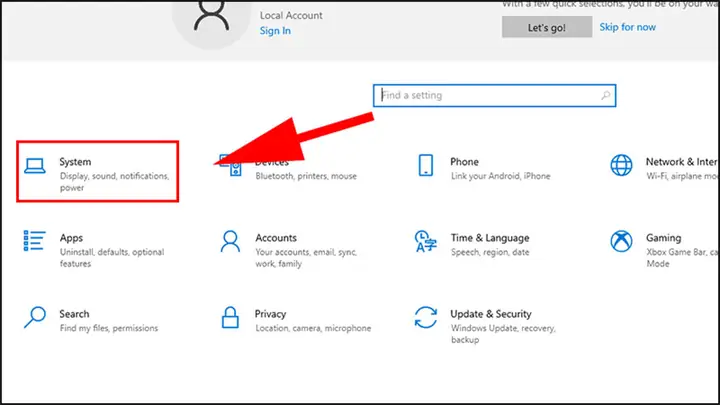The image size is (720, 405).
Task: Click the Privacy padlock icon
Action: 230,317
